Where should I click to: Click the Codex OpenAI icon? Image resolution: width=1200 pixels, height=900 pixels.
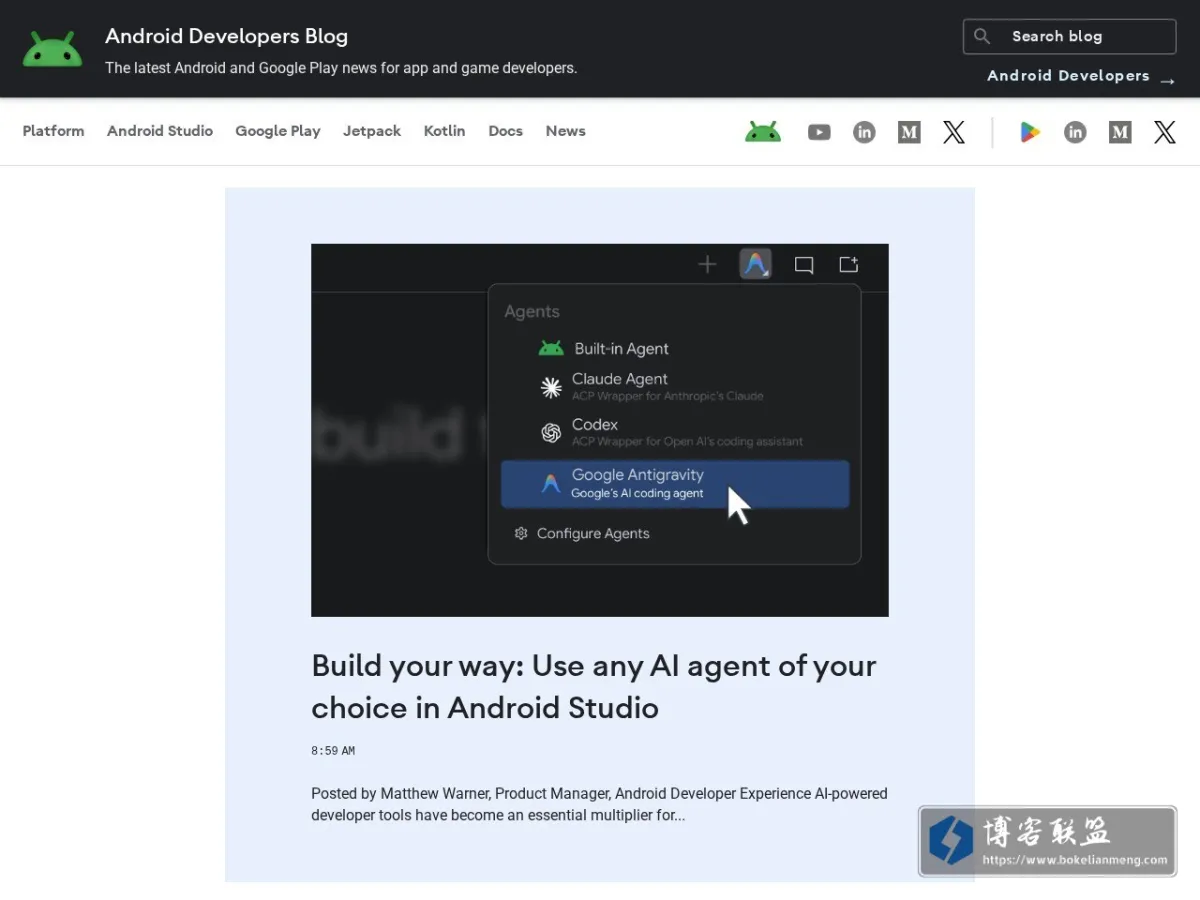[551, 433]
